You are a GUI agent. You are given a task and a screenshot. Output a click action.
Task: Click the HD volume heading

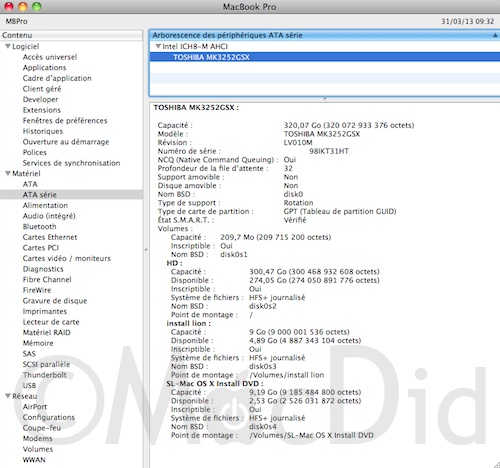pyautogui.click(x=174, y=263)
